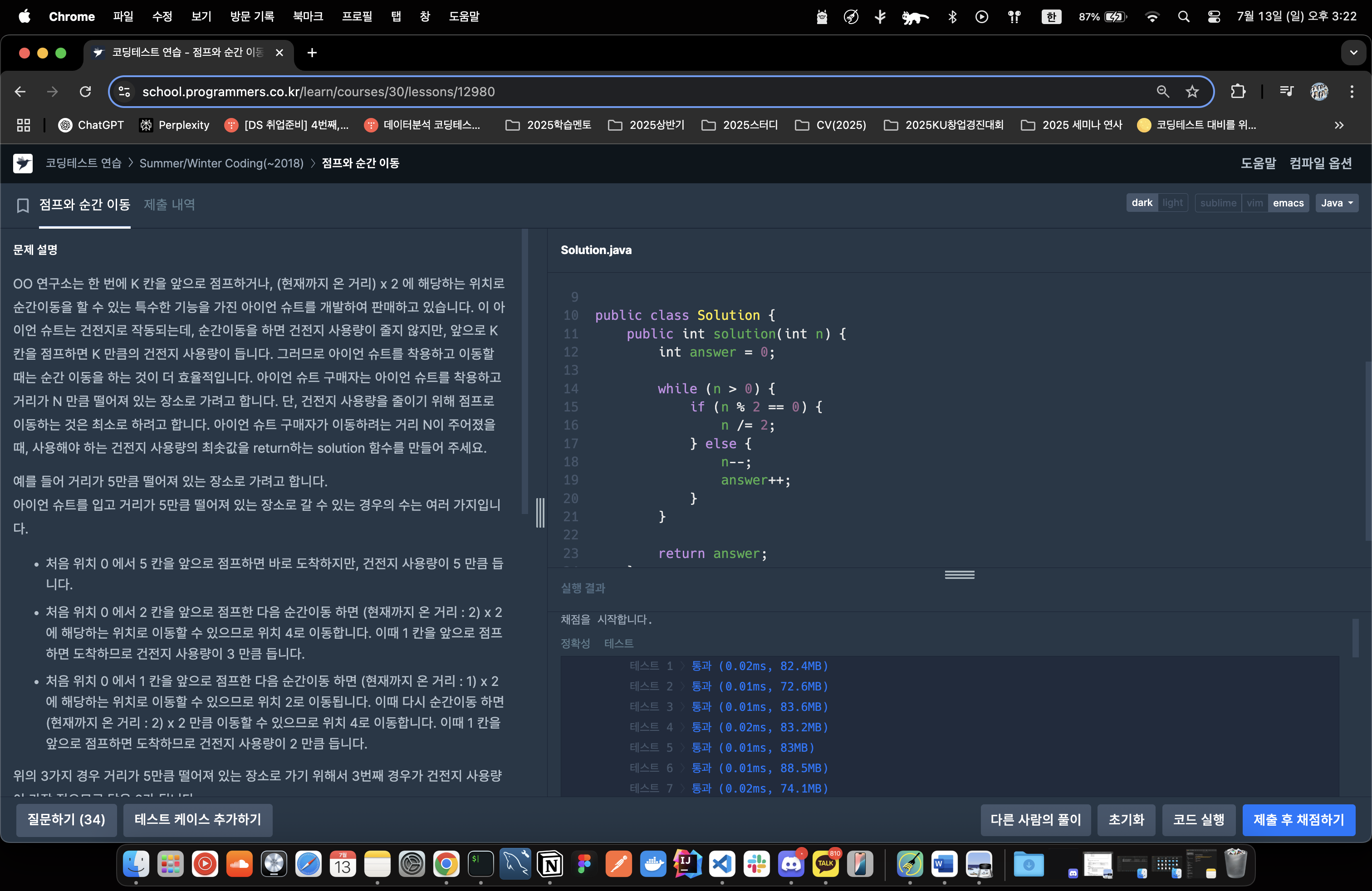
Task: Open Figma from the Dock
Action: (584, 864)
